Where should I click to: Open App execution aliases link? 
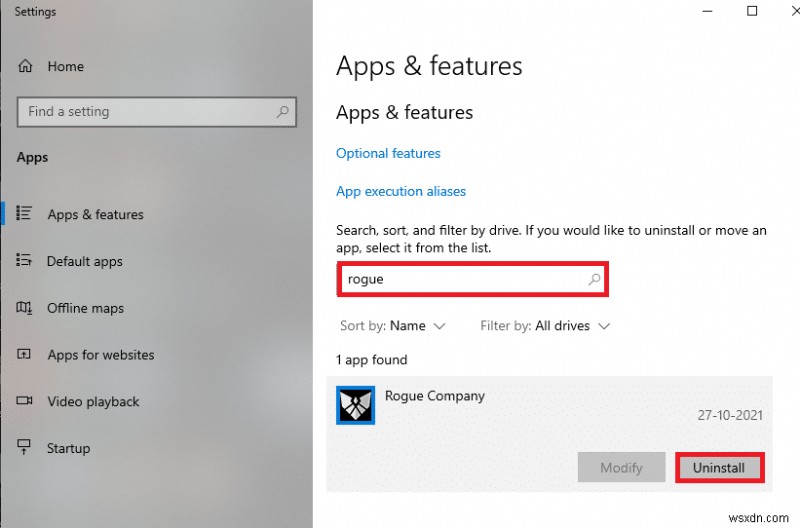coord(401,191)
